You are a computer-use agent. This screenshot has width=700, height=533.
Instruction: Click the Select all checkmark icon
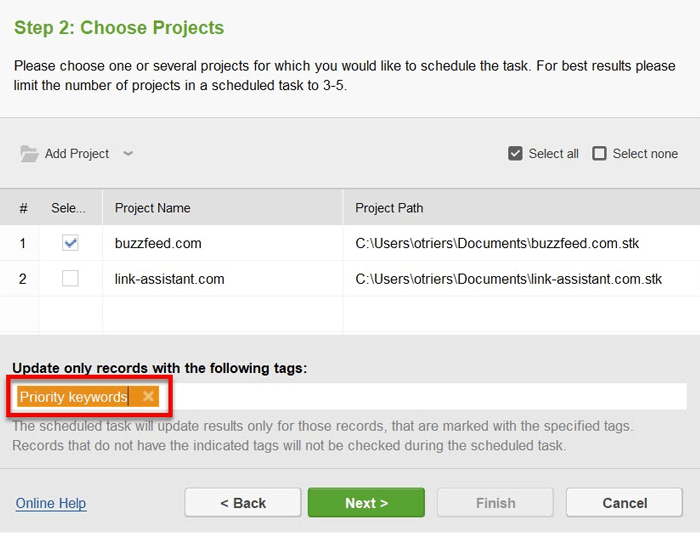click(515, 154)
